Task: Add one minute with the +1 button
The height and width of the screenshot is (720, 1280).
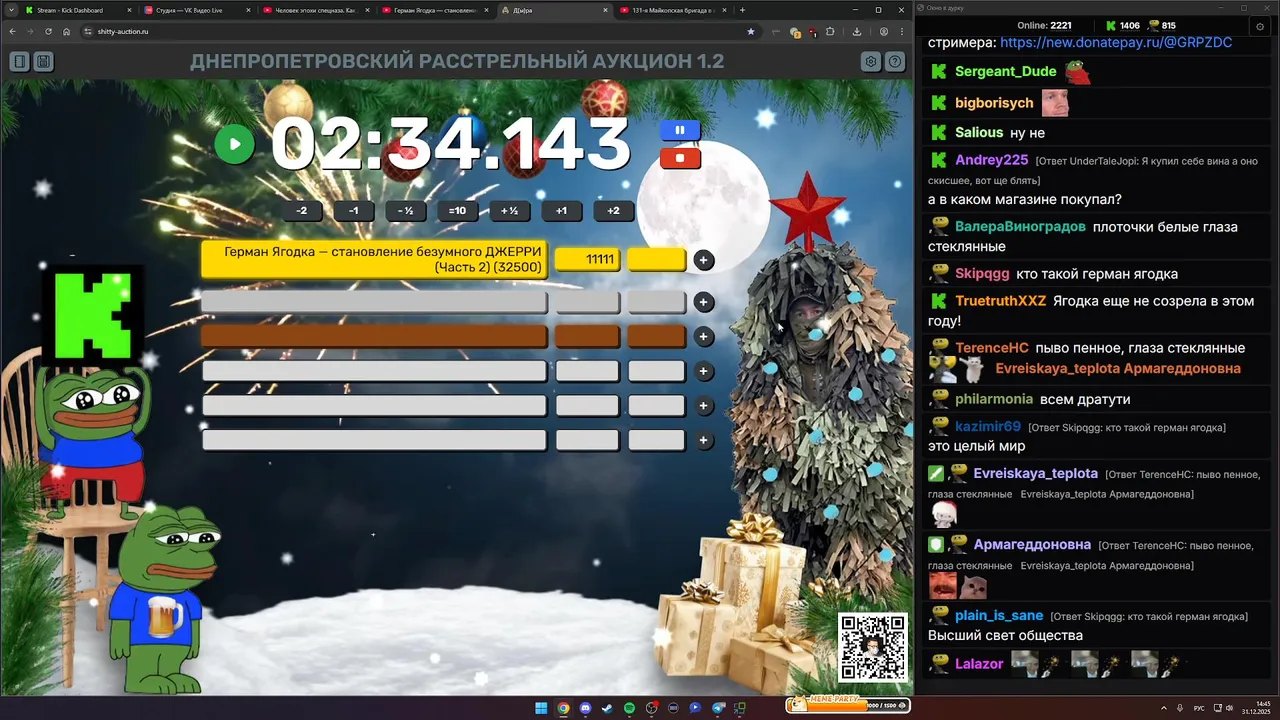Action: [561, 211]
